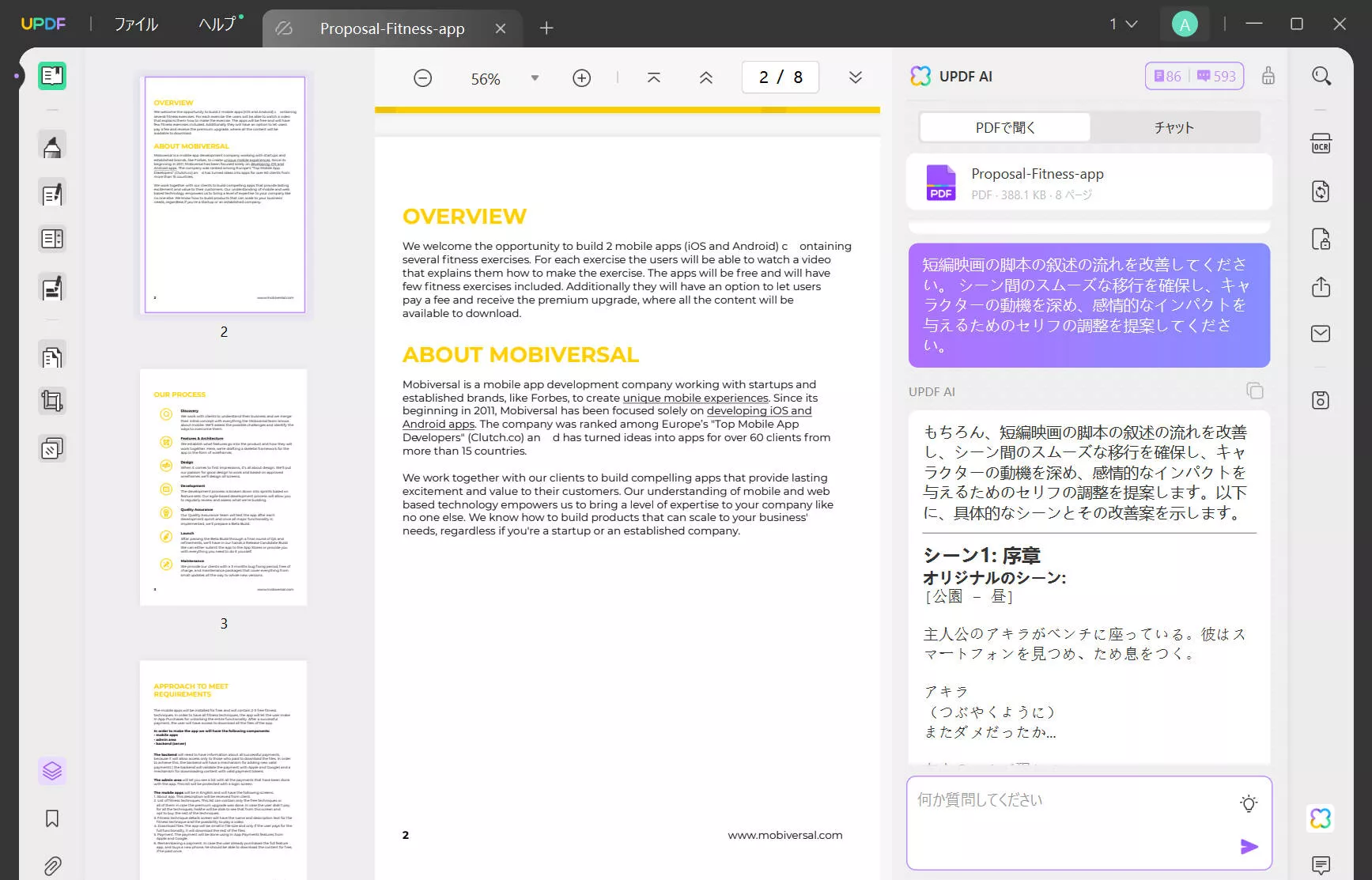Image resolution: width=1372 pixels, height=880 pixels.
Task: Open the comments list panel icon
Action: click(1321, 865)
